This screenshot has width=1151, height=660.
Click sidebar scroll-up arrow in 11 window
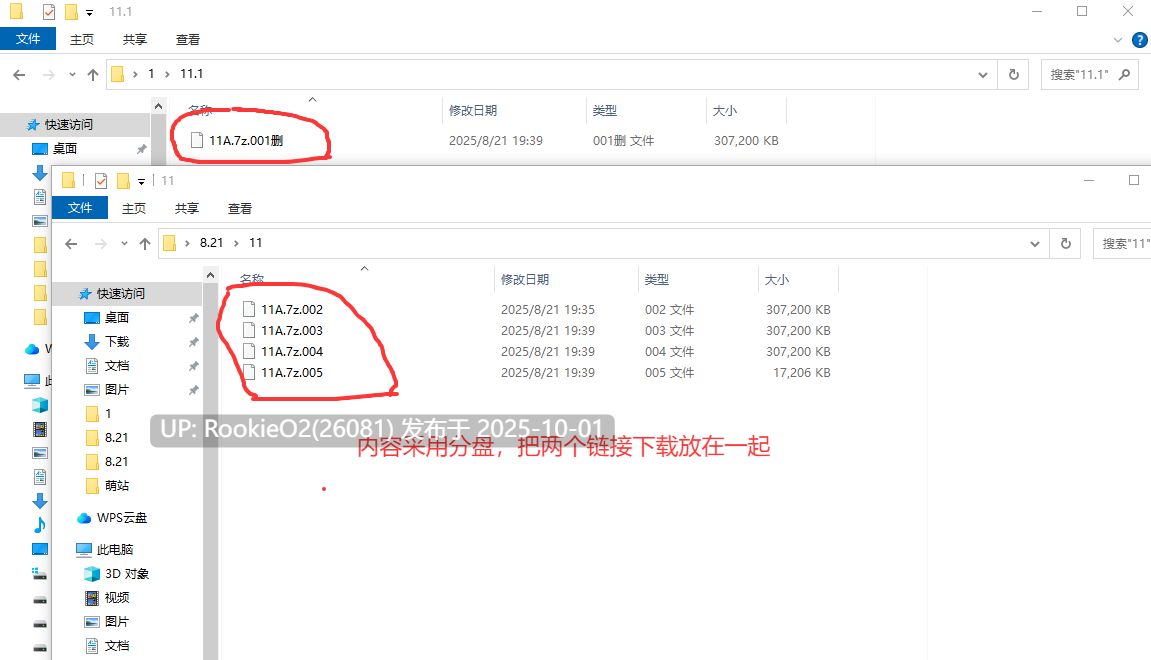[x=211, y=275]
